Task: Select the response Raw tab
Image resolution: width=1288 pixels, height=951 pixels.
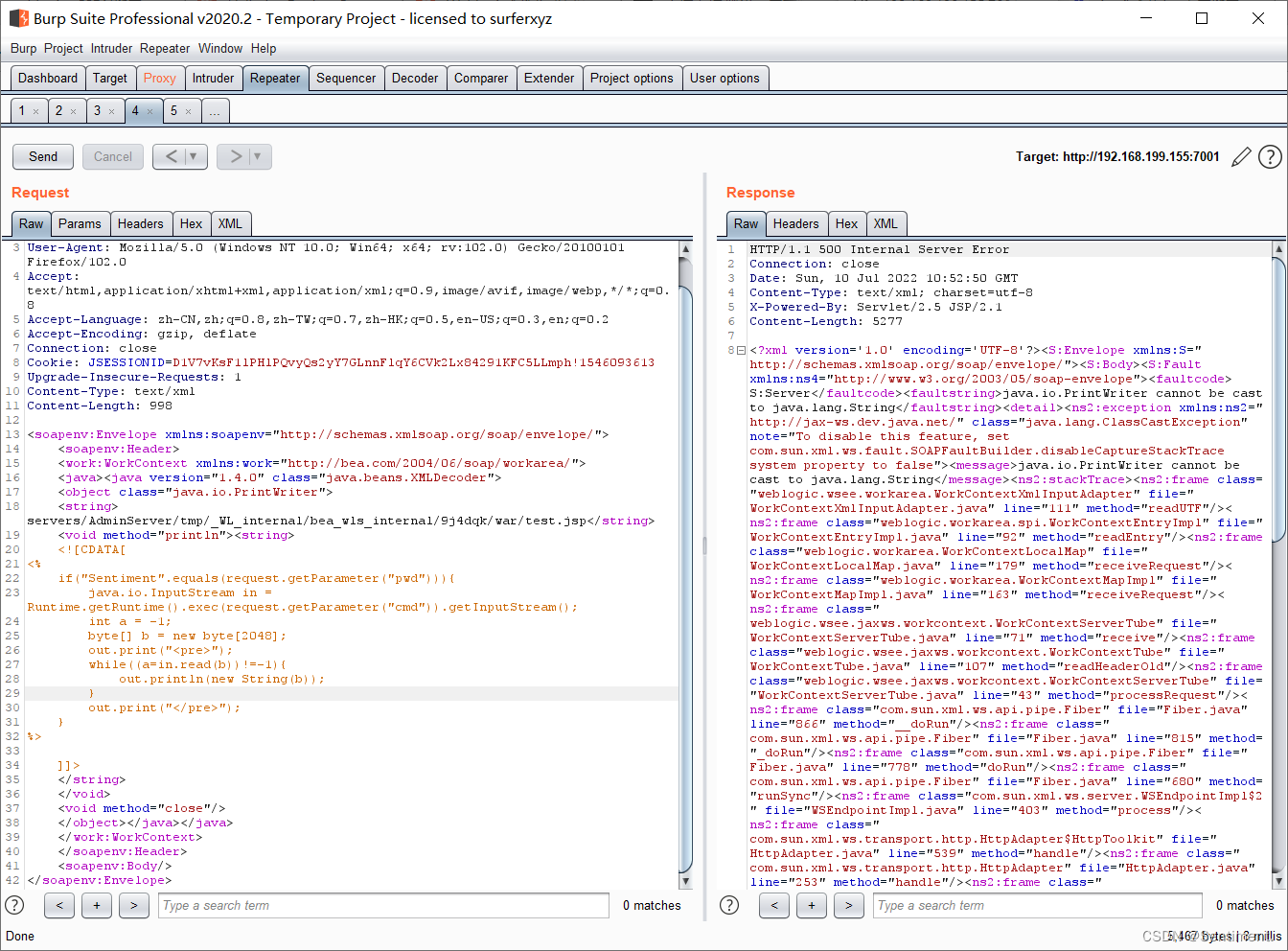Action: pos(747,223)
